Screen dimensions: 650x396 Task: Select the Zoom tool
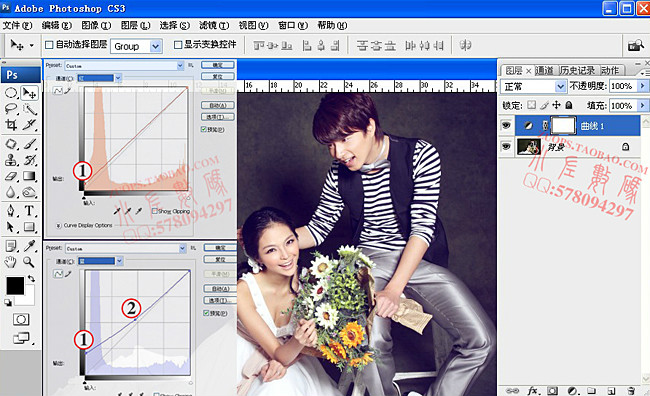pos(29,262)
